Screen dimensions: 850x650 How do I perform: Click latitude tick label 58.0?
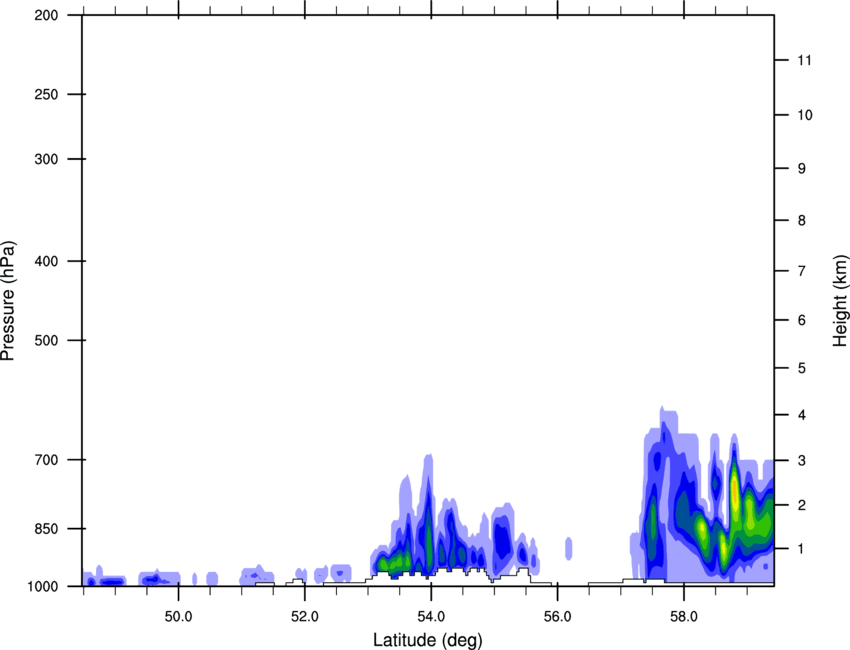coord(684,616)
